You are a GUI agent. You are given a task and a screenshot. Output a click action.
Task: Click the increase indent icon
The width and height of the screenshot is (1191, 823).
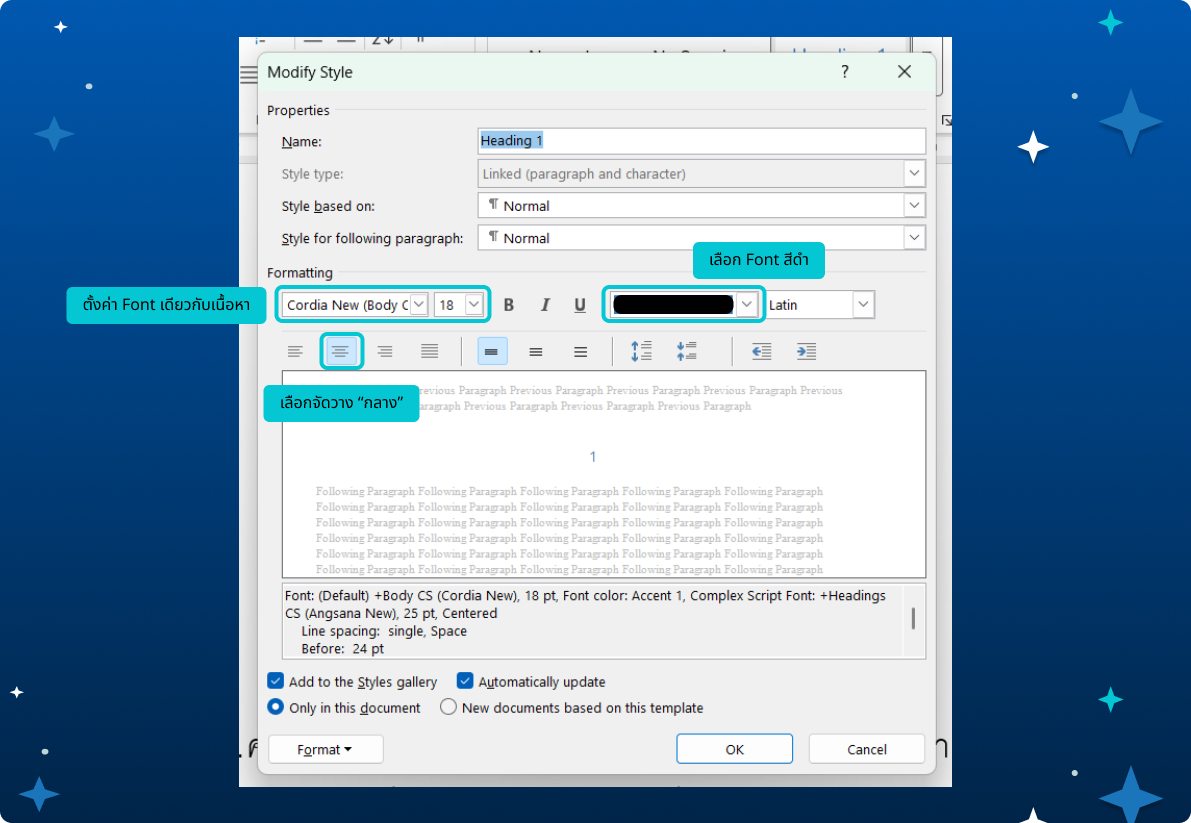806,351
